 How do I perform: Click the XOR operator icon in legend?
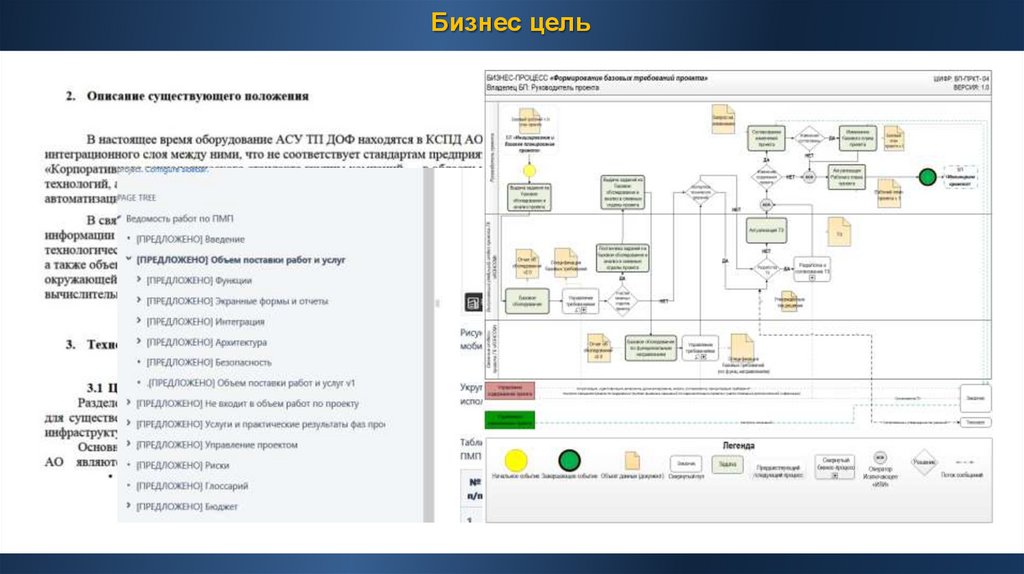[880, 461]
